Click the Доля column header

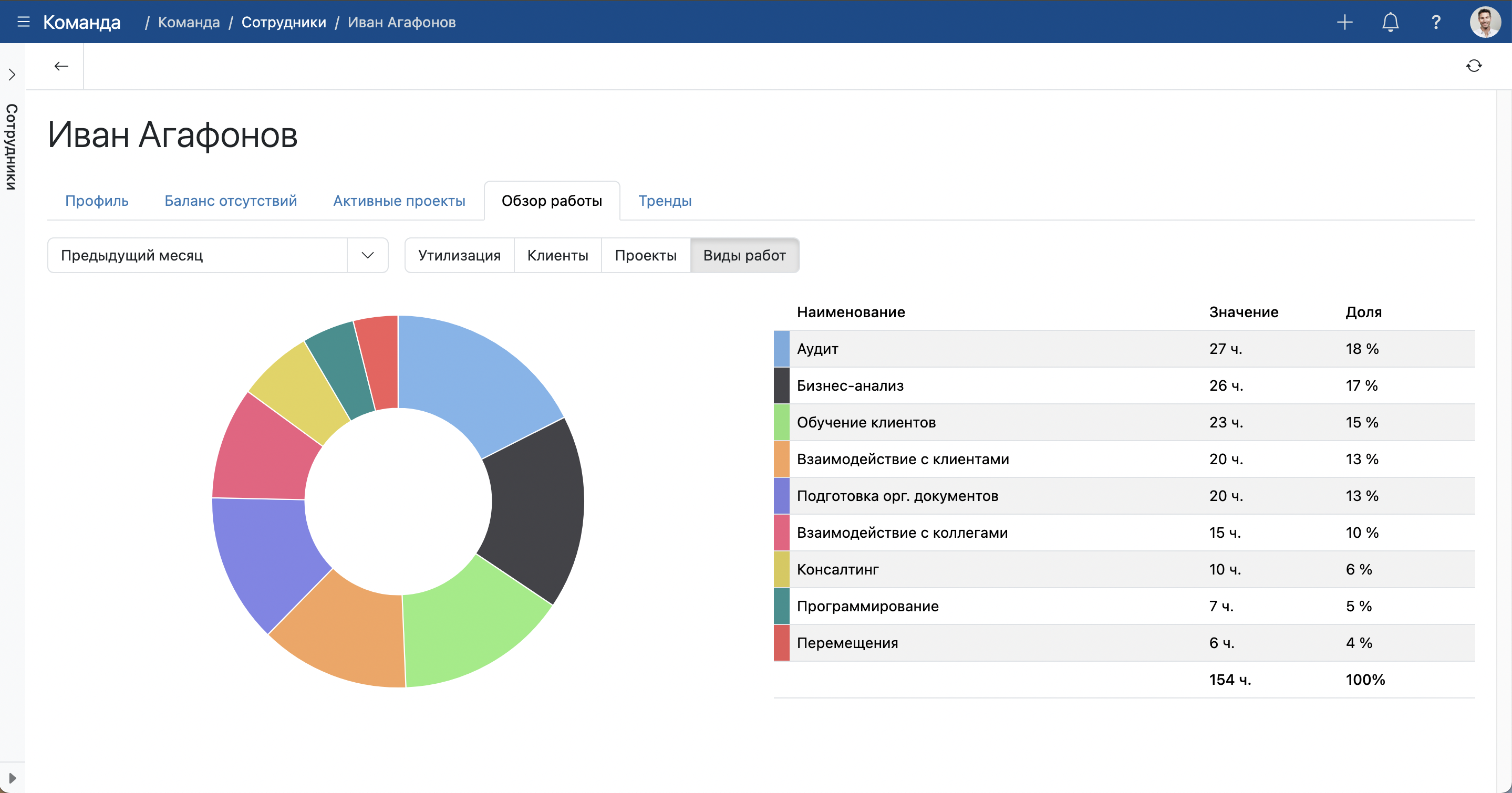pyautogui.click(x=1363, y=312)
